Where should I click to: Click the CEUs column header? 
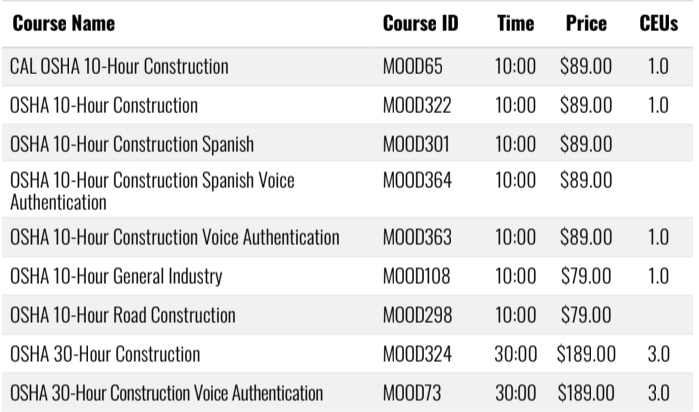point(658,23)
